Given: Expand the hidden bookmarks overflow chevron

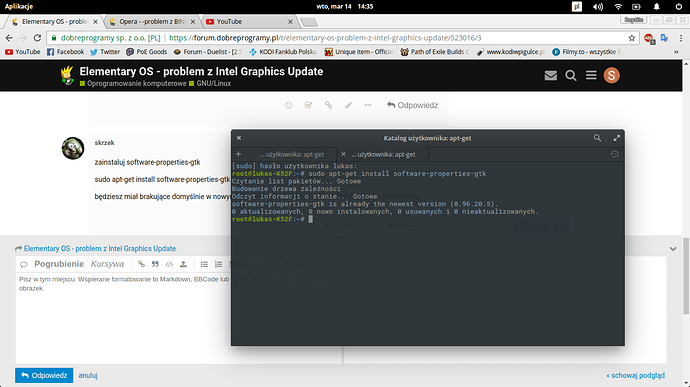Looking at the screenshot, I should point(676,52).
